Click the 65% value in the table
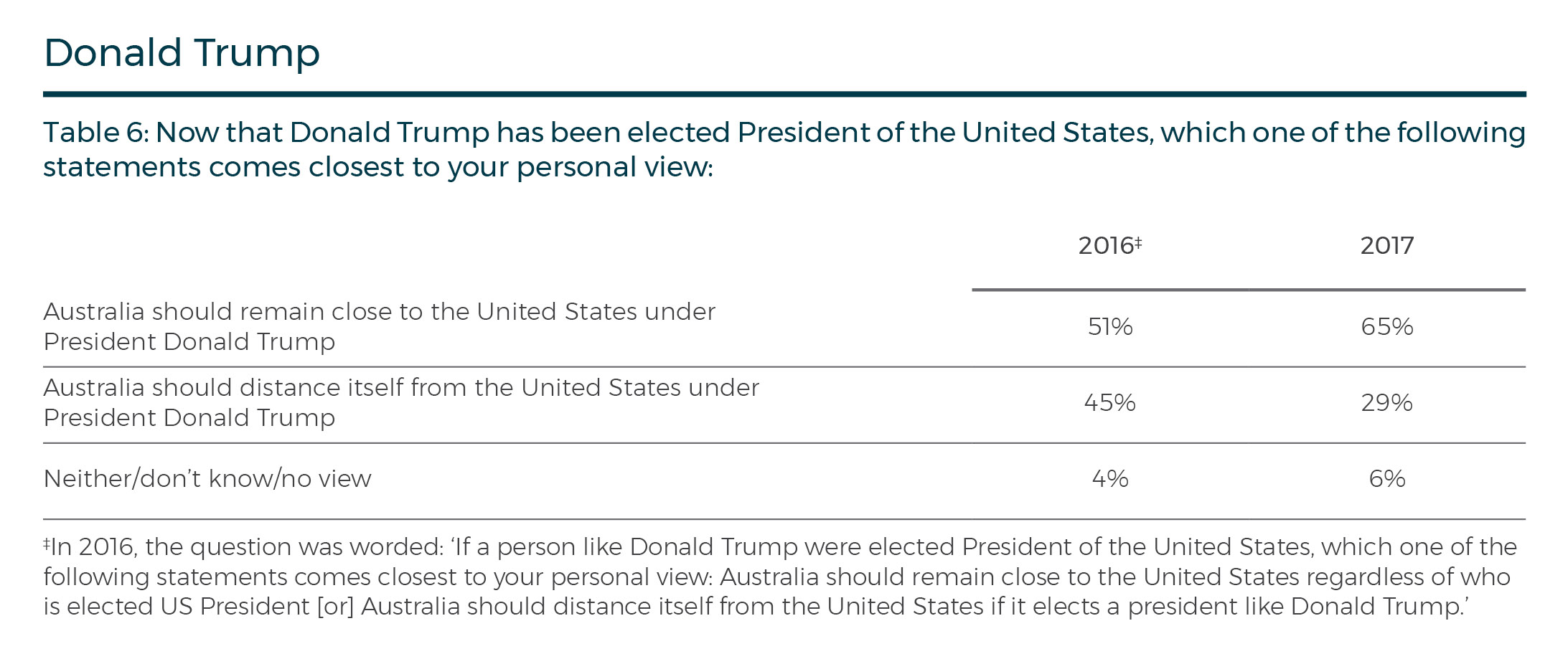 point(1386,327)
